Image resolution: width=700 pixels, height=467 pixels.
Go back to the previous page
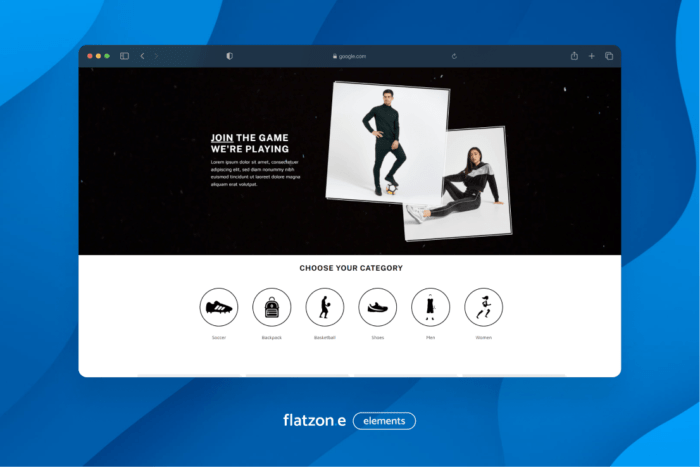coord(142,56)
